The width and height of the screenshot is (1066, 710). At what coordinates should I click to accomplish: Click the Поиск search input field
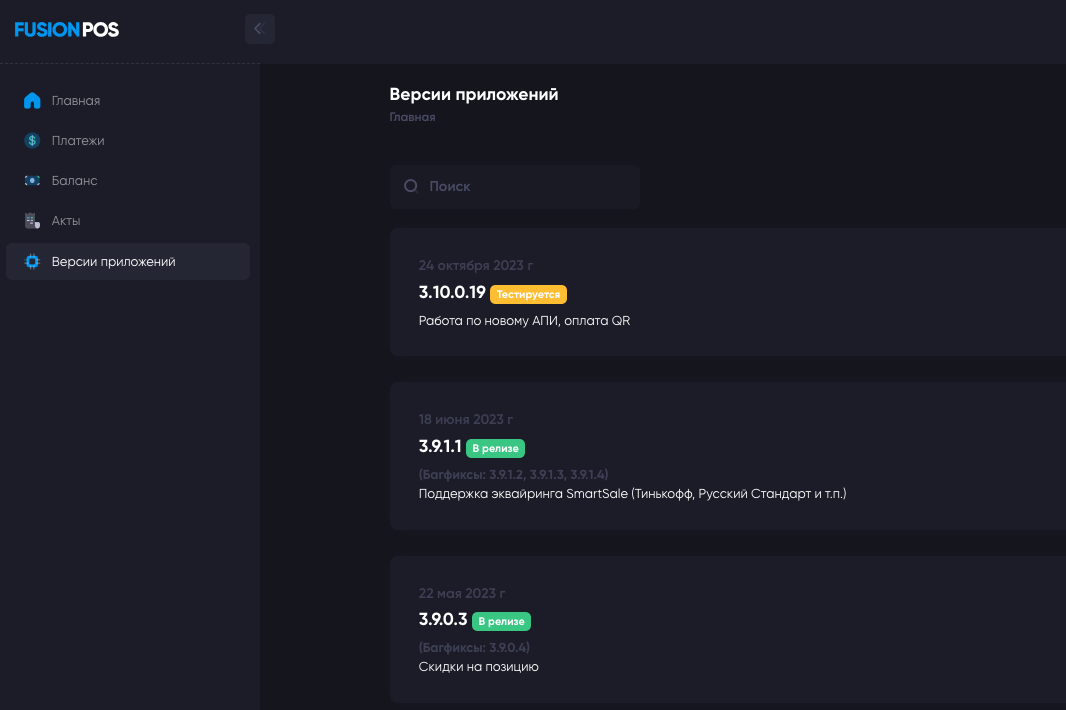tap(514, 186)
